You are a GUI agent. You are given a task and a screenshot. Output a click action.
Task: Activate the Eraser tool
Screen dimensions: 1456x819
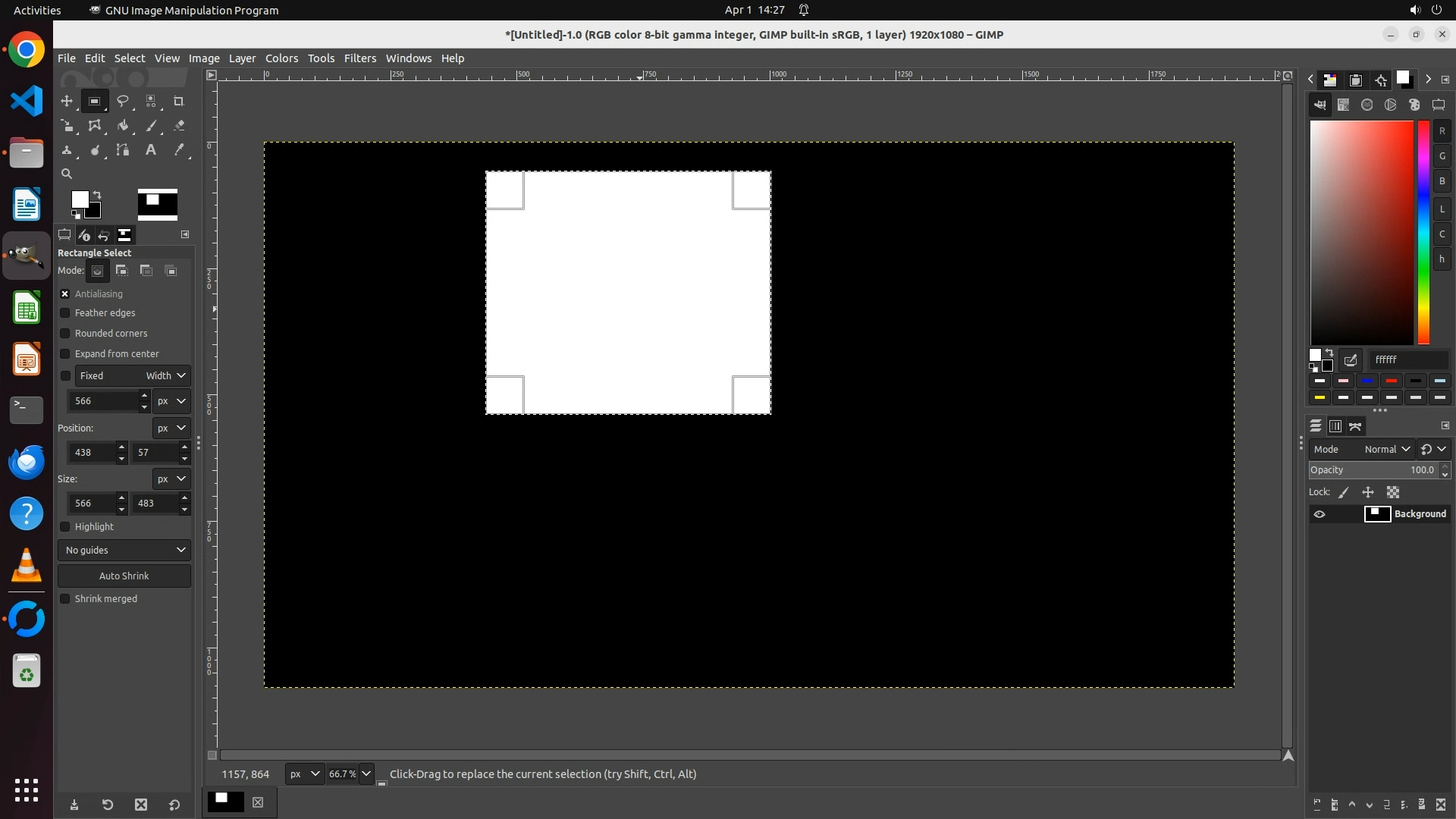[179, 126]
